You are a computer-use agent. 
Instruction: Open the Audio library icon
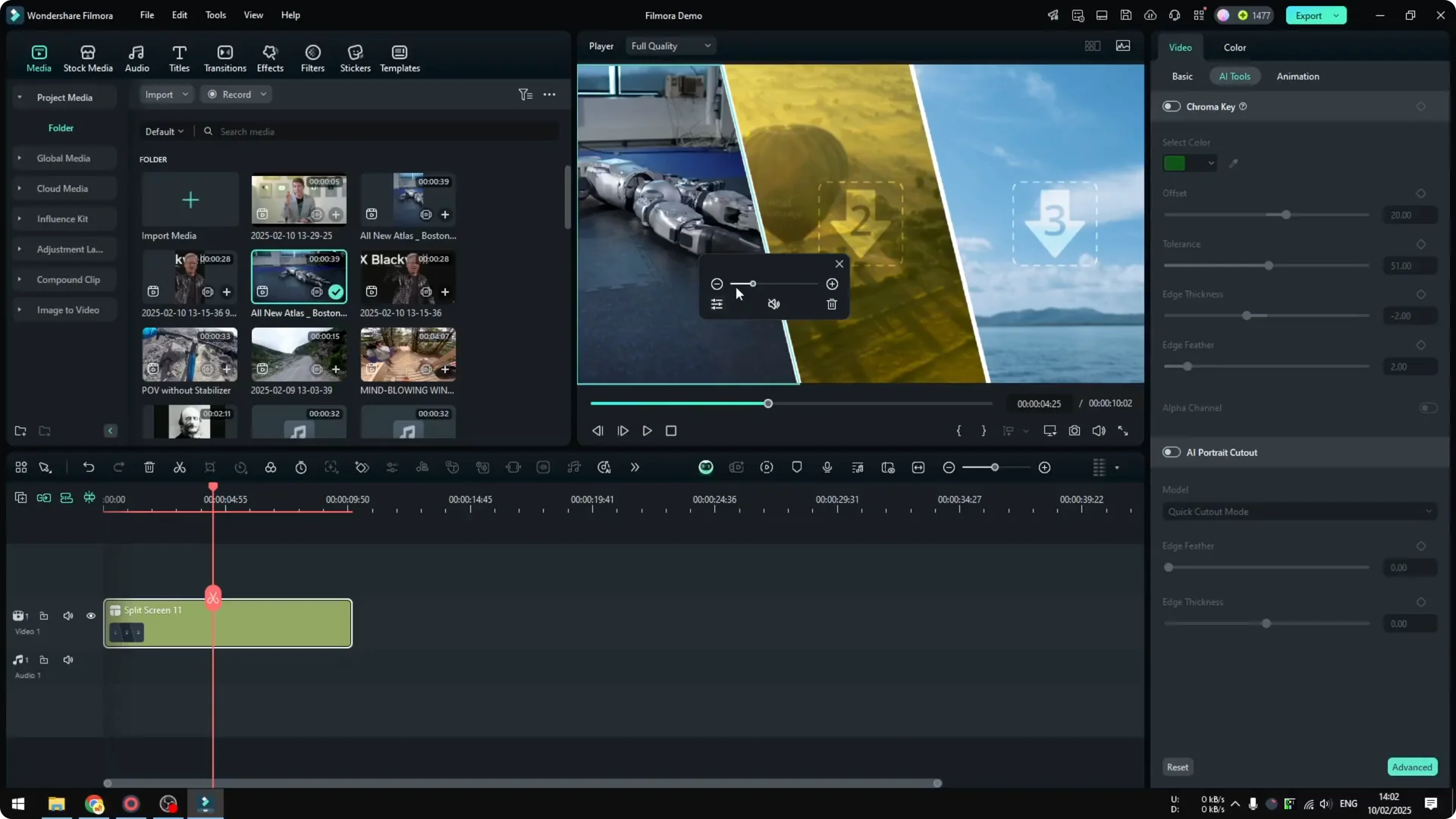click(136, 58)
